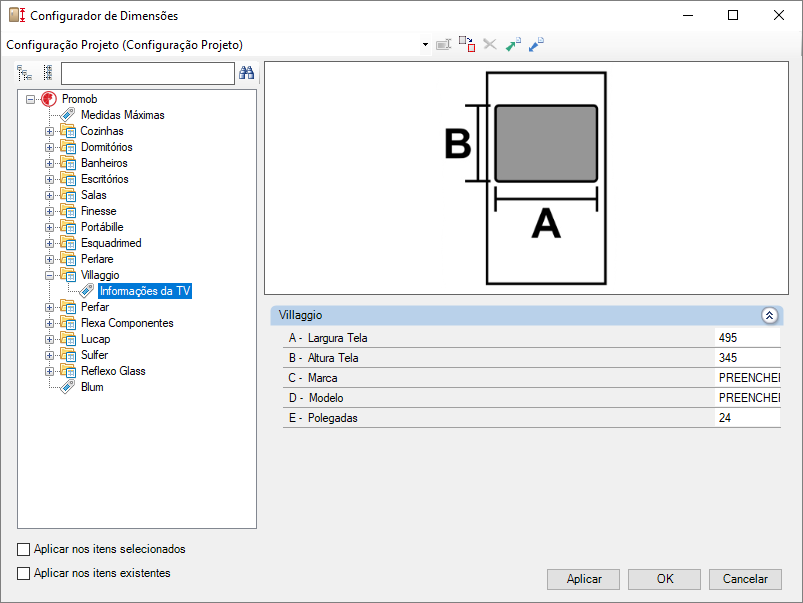The width and height of the screenshot is (803, 603).
Task: Click the rename configuration icon
Action: [x=444, y=45]
